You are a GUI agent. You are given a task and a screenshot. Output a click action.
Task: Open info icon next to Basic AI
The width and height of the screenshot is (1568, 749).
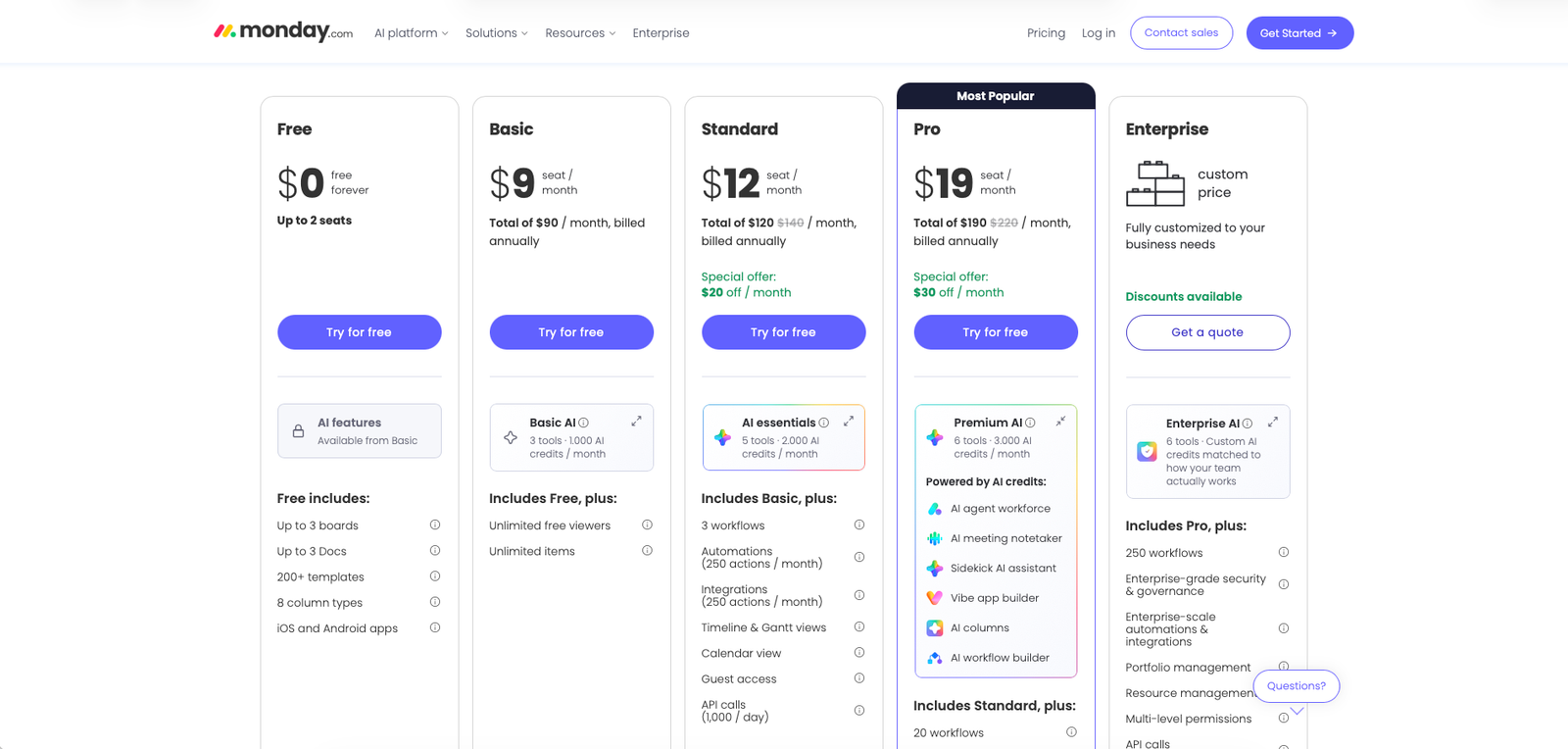coord(584,423)
